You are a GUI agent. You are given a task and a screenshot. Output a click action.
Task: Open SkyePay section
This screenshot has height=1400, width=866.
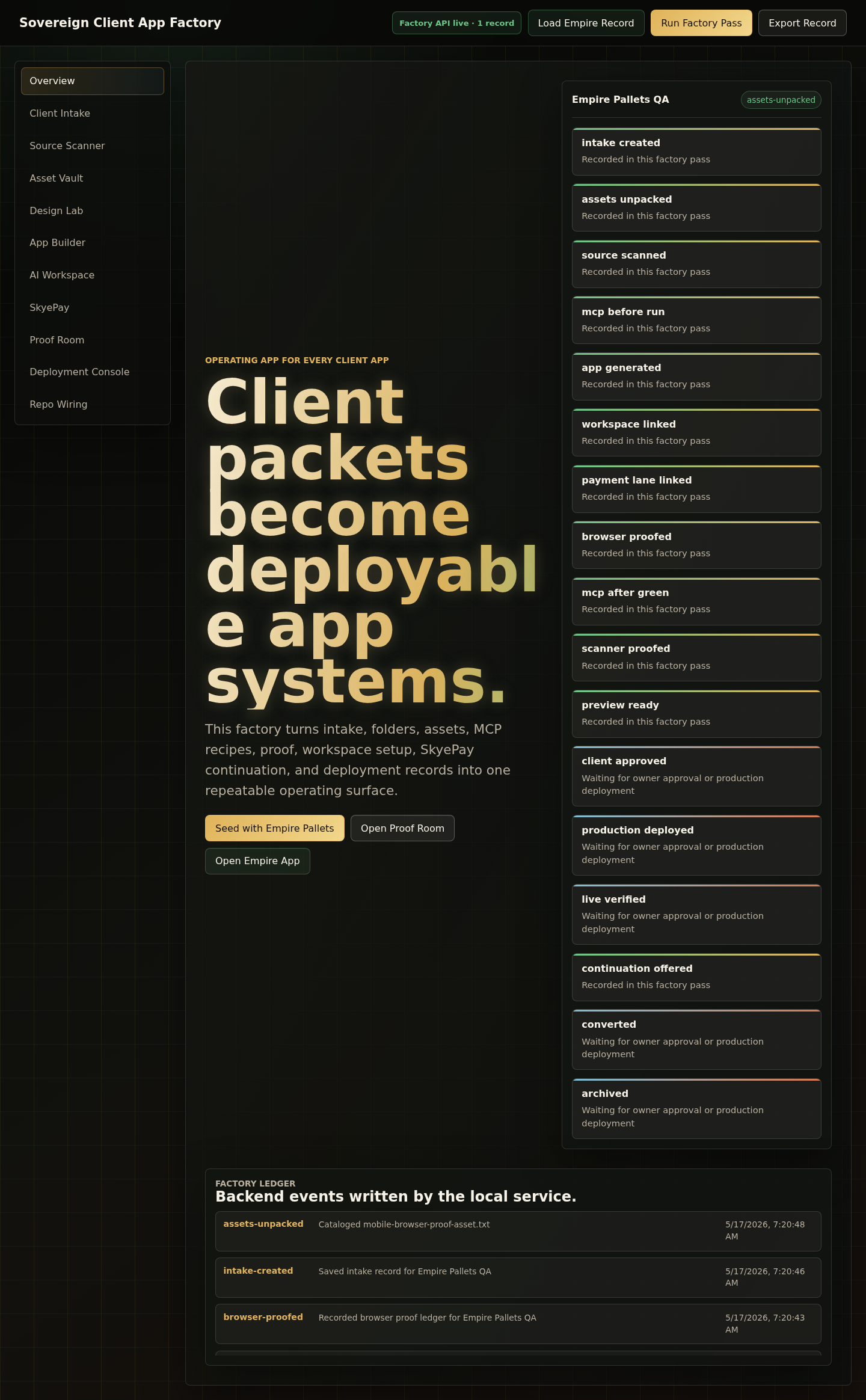(93, 308)
